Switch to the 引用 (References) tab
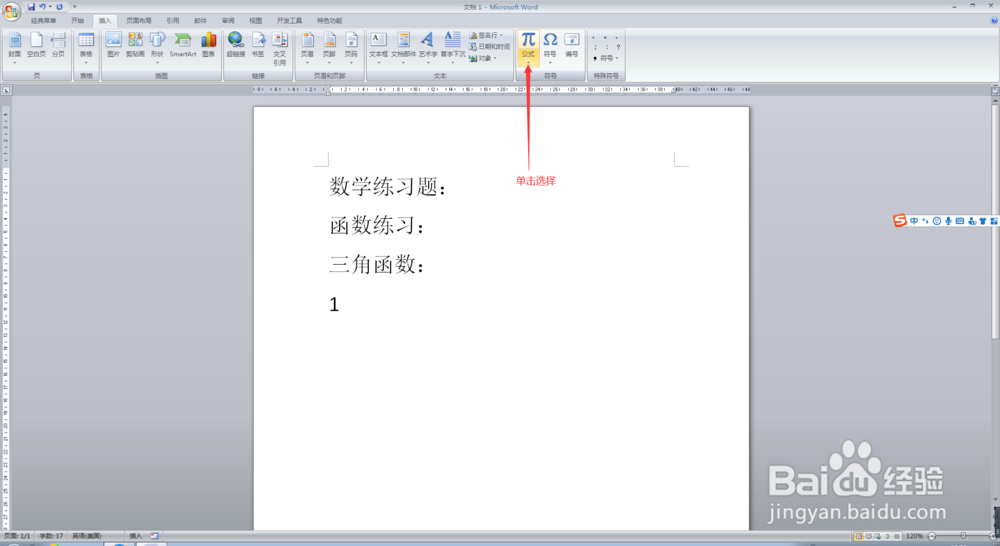1000x546 pixels. tap(172, 20)
